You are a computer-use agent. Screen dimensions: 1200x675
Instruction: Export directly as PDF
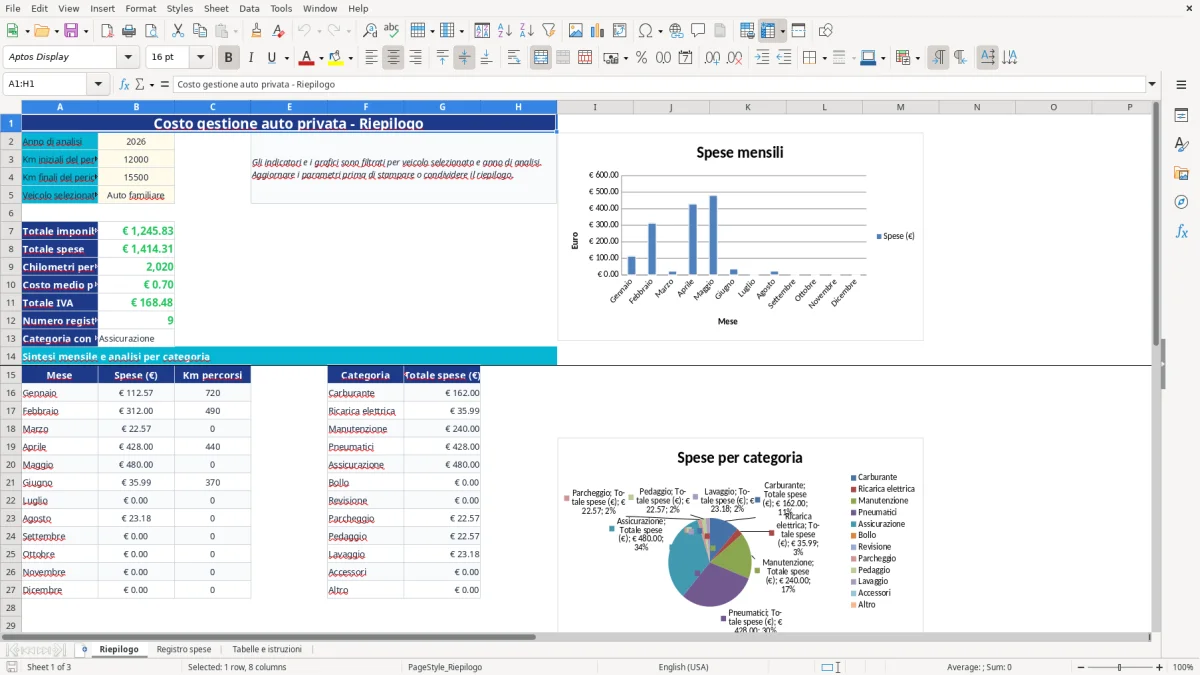coord(107,31)
